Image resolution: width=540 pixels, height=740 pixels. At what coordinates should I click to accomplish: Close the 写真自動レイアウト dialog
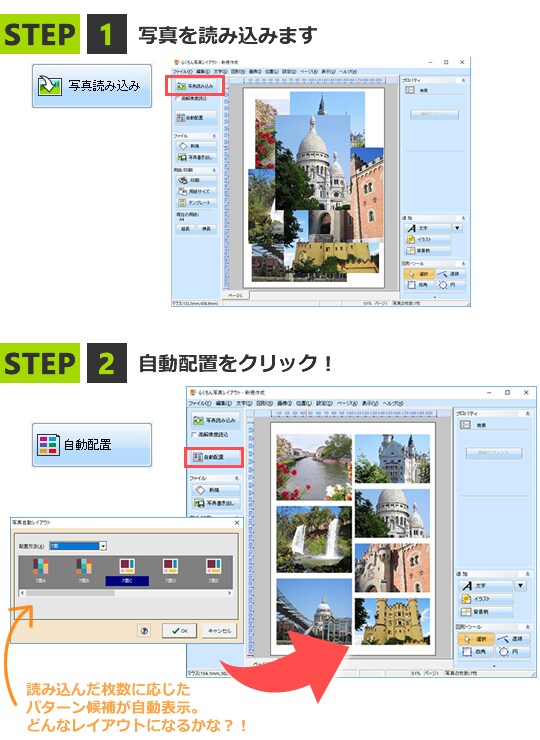pos(237,523)
